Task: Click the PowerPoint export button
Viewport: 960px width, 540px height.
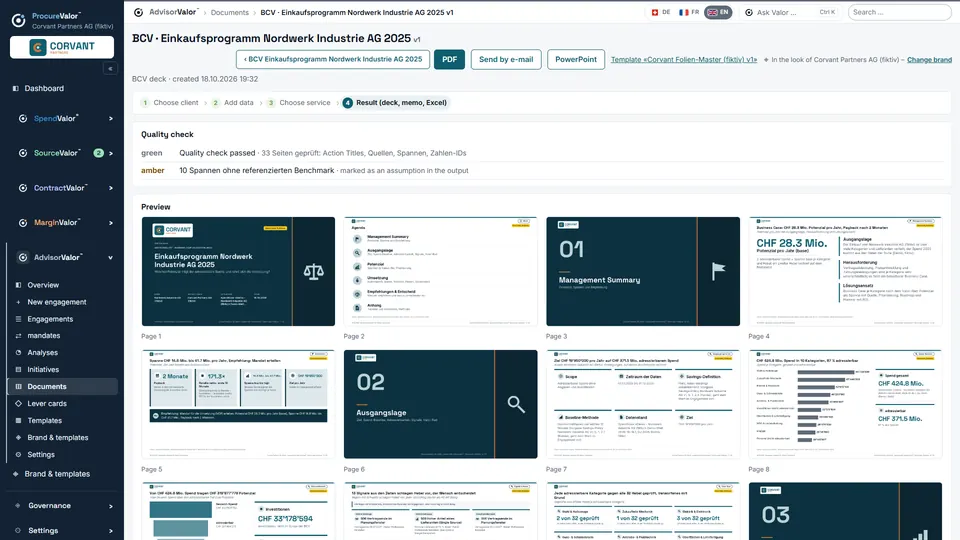Action: point(576,59)
